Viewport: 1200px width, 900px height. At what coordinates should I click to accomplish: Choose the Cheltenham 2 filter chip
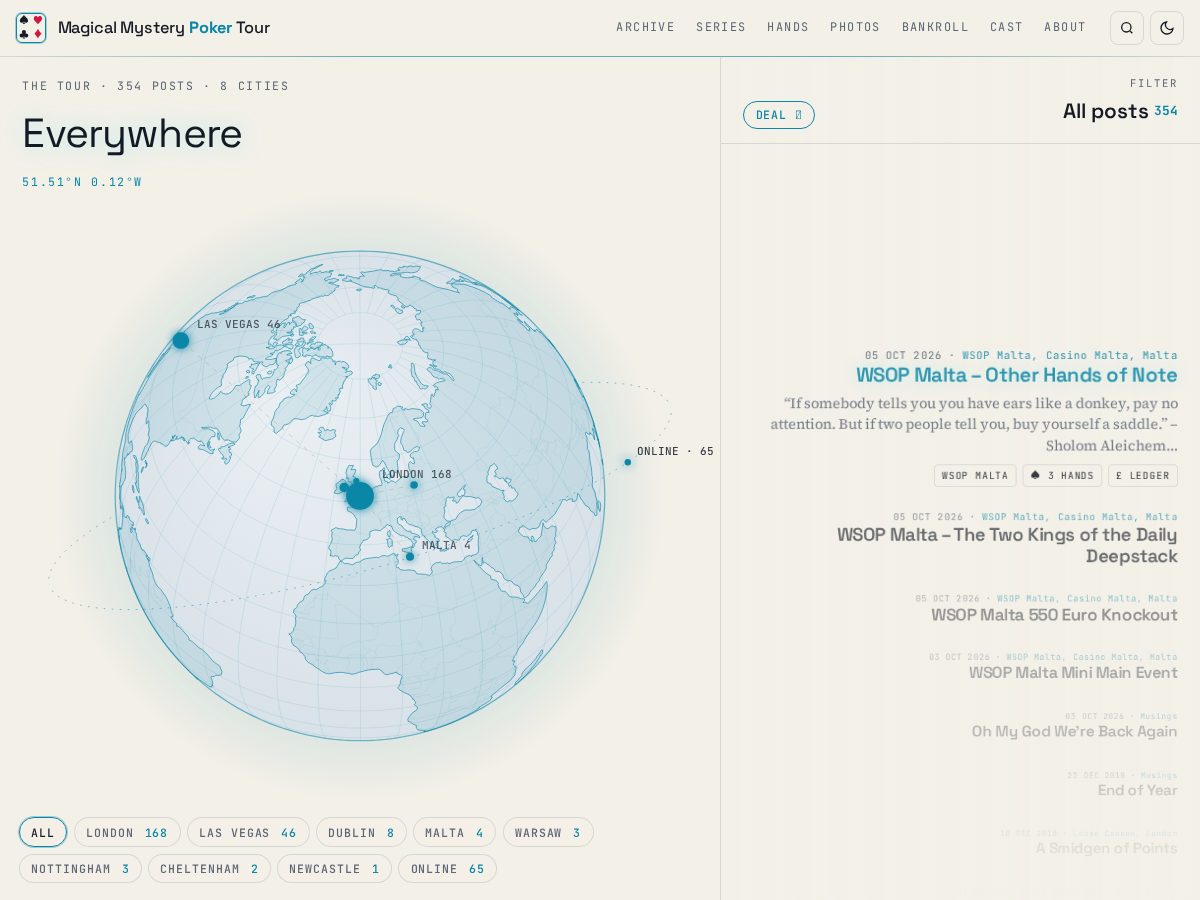click(x=209, y=869)
